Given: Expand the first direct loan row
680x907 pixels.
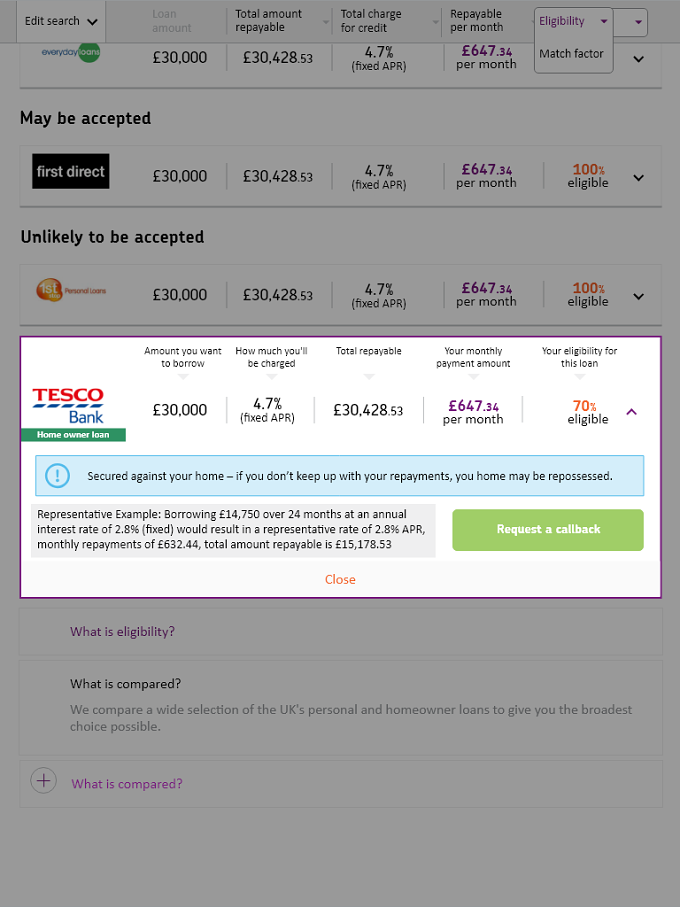Looking at the screenshot, I should [638, 178].
